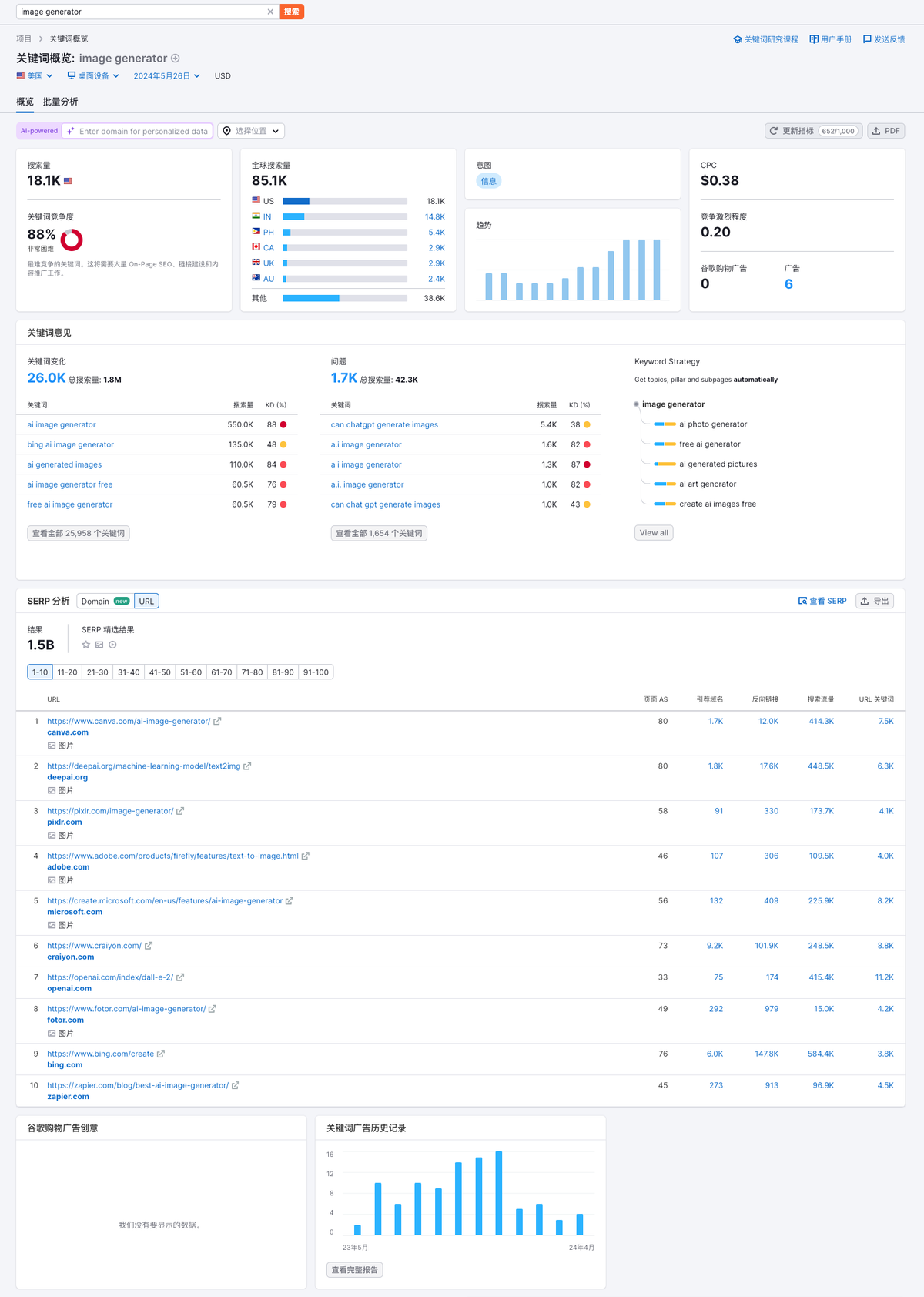Open the 项目 breadcrumb
Screen dimensions: 924x1297
click(24, 39)
